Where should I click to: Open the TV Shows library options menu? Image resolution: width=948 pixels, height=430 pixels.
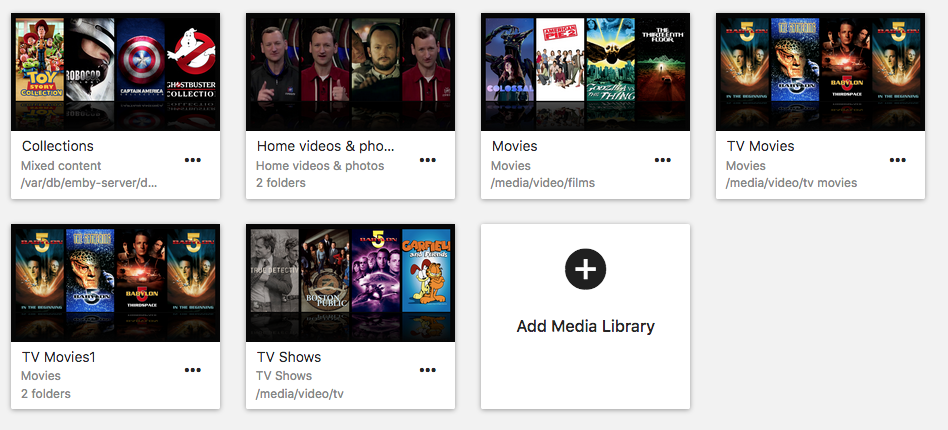point(427,370)
